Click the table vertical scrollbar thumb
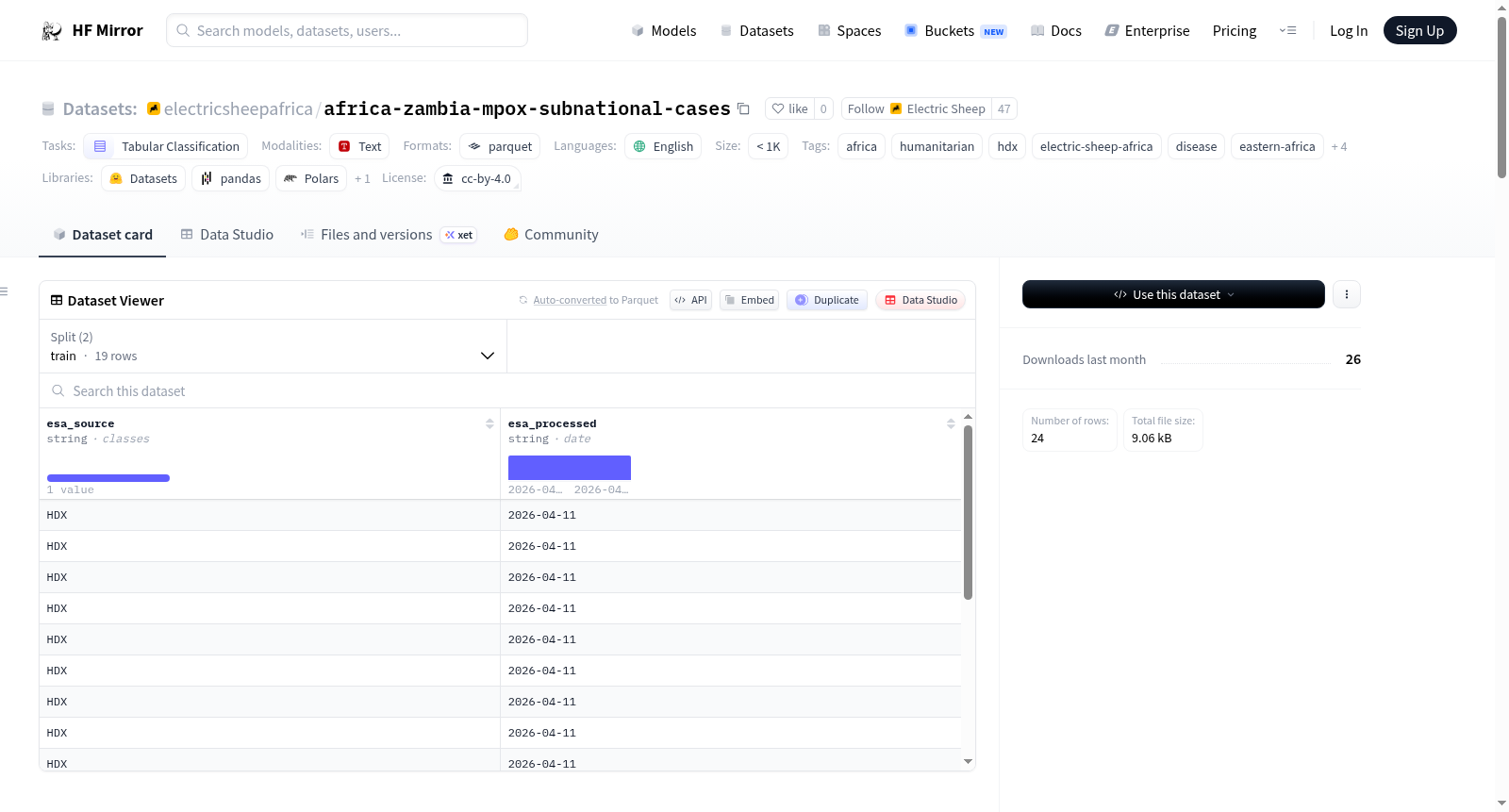Screen dimensions: 1509x812 click(968, 512)
